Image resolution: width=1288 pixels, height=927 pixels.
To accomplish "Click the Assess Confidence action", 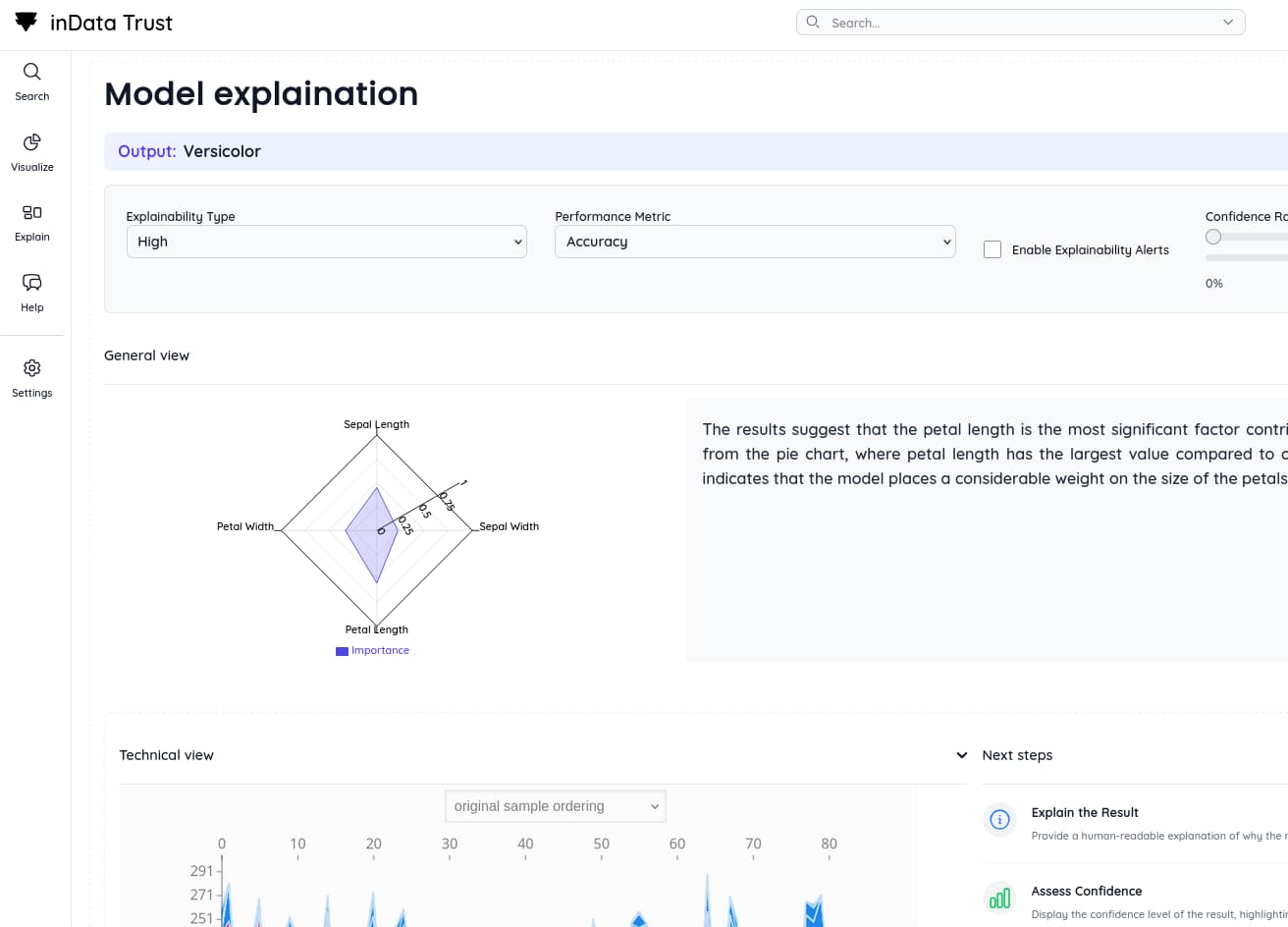I will coord(1087,891).
